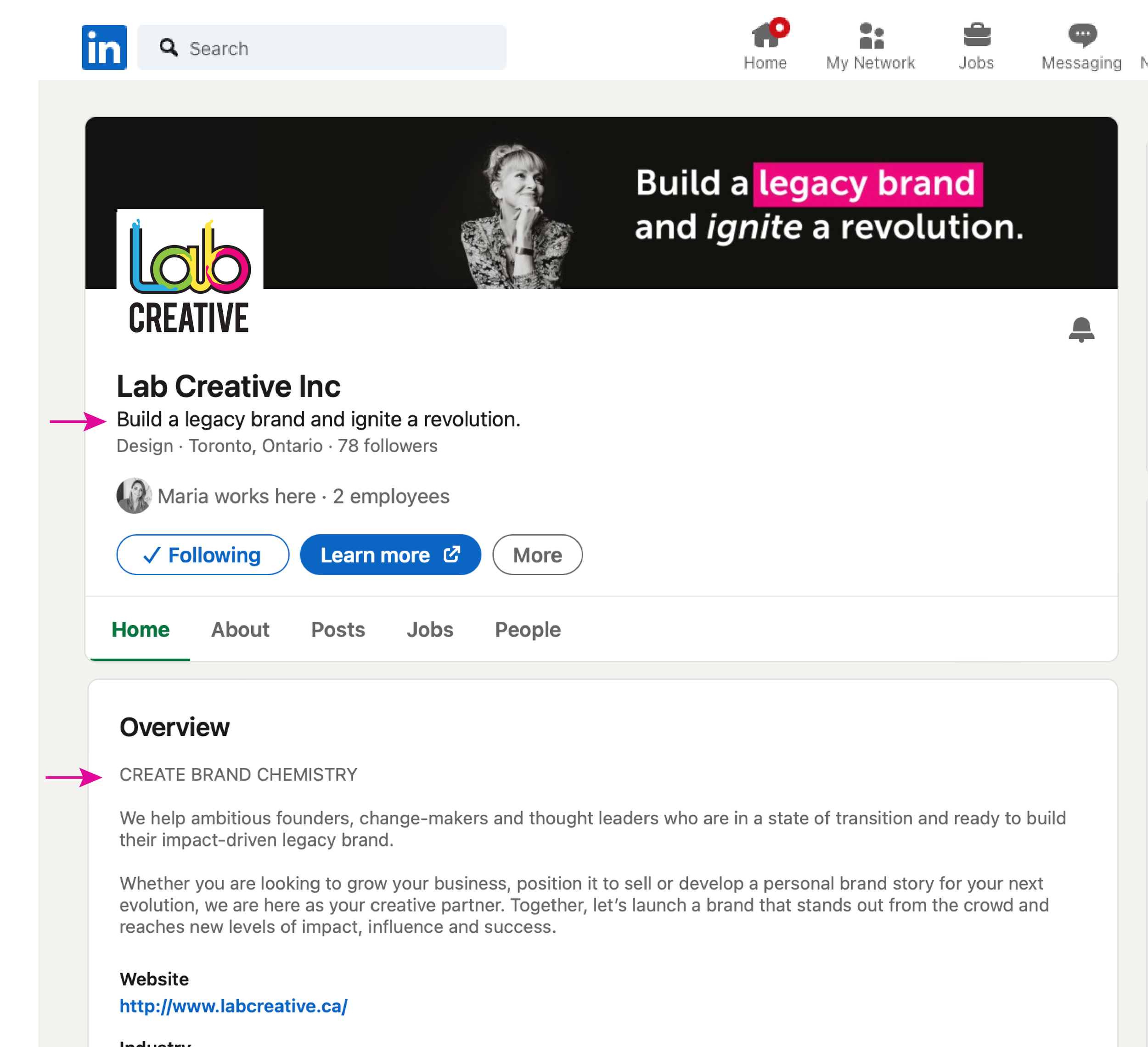Viewport: 1148px width, 1047px height.
Task: Open the My Network icon
Action: click(x=871, y=36)
